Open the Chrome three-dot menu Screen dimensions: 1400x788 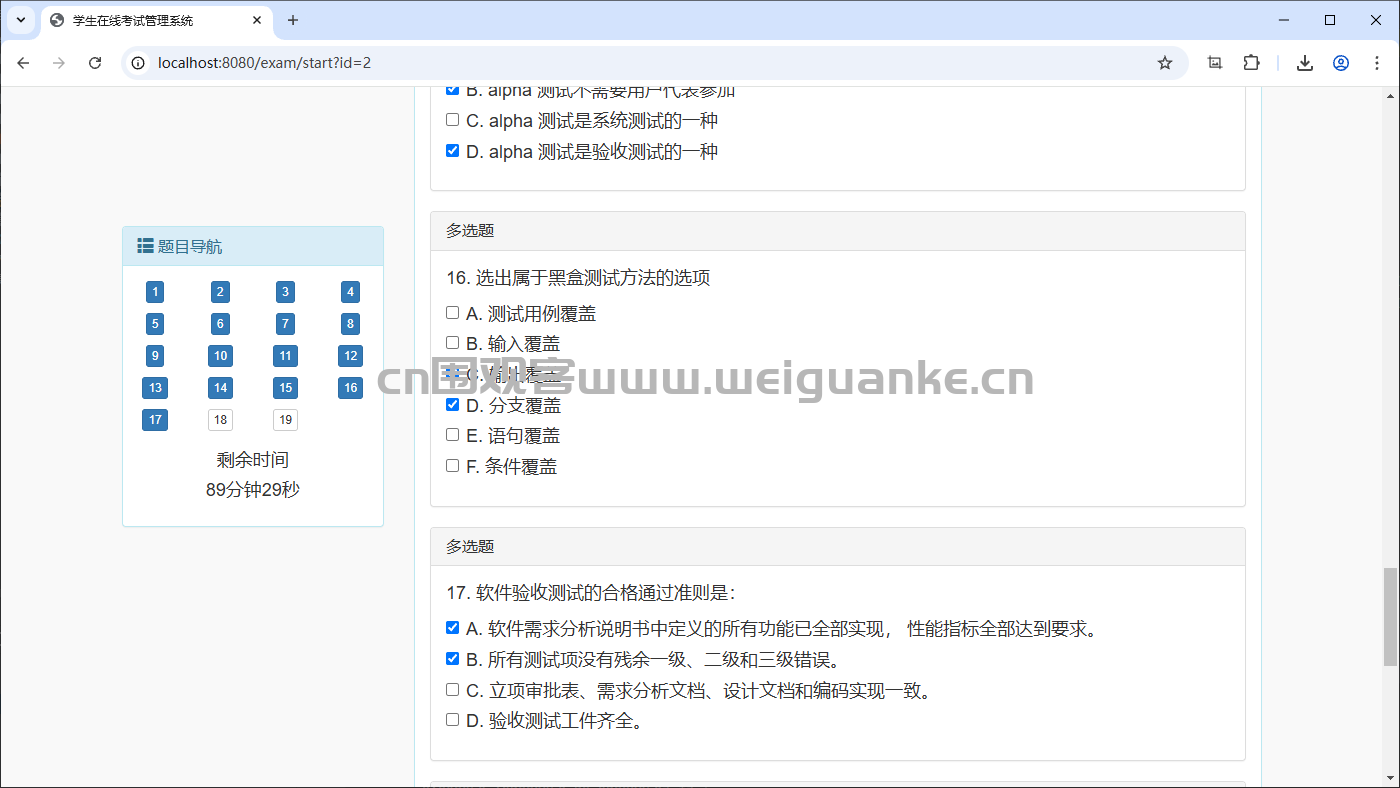click(x=1377, y=62)
